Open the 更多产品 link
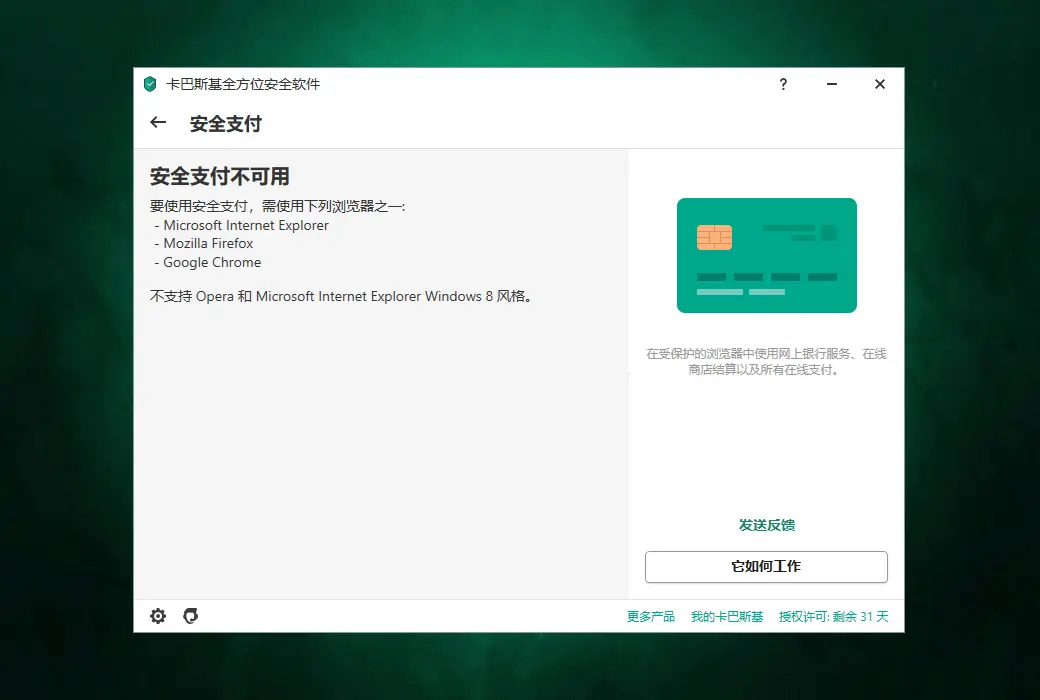1040x700 pixels. pyautogui.click(x=651, y=616)
